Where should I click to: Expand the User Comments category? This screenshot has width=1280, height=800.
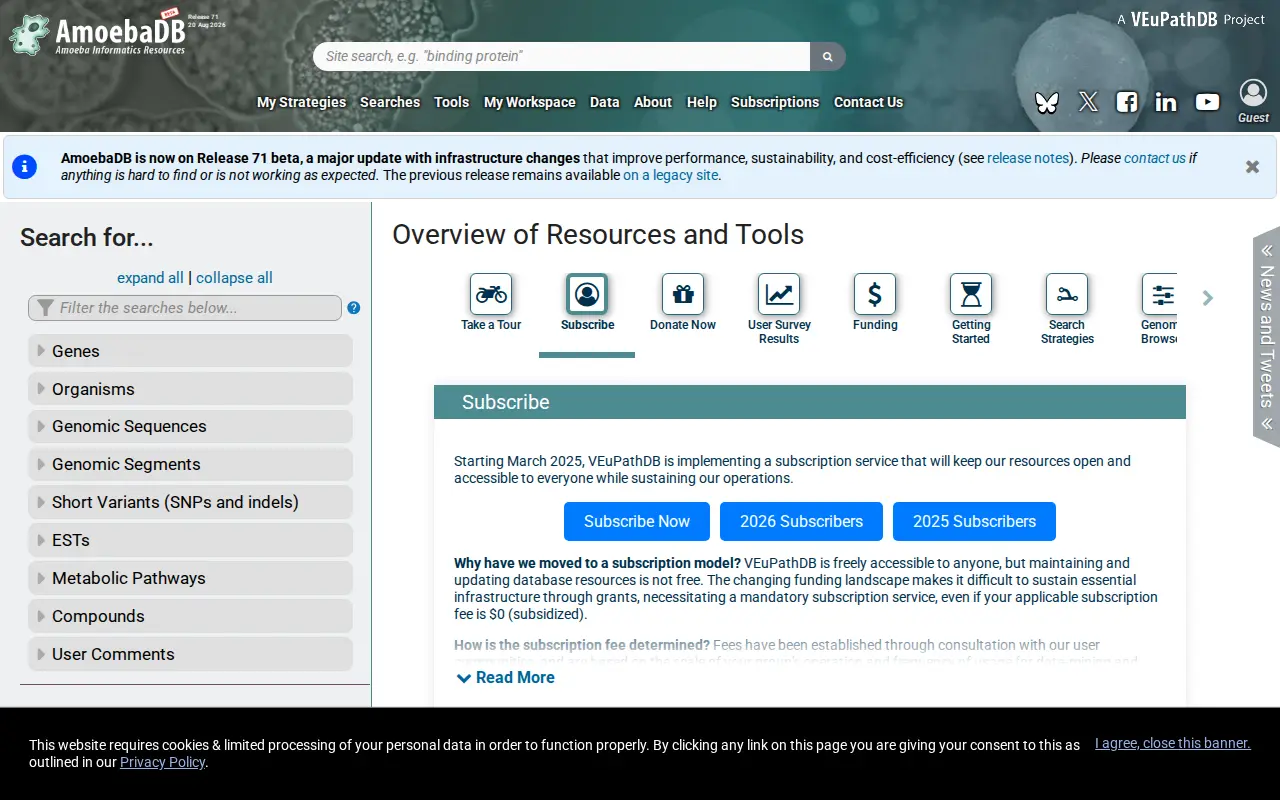190,654
